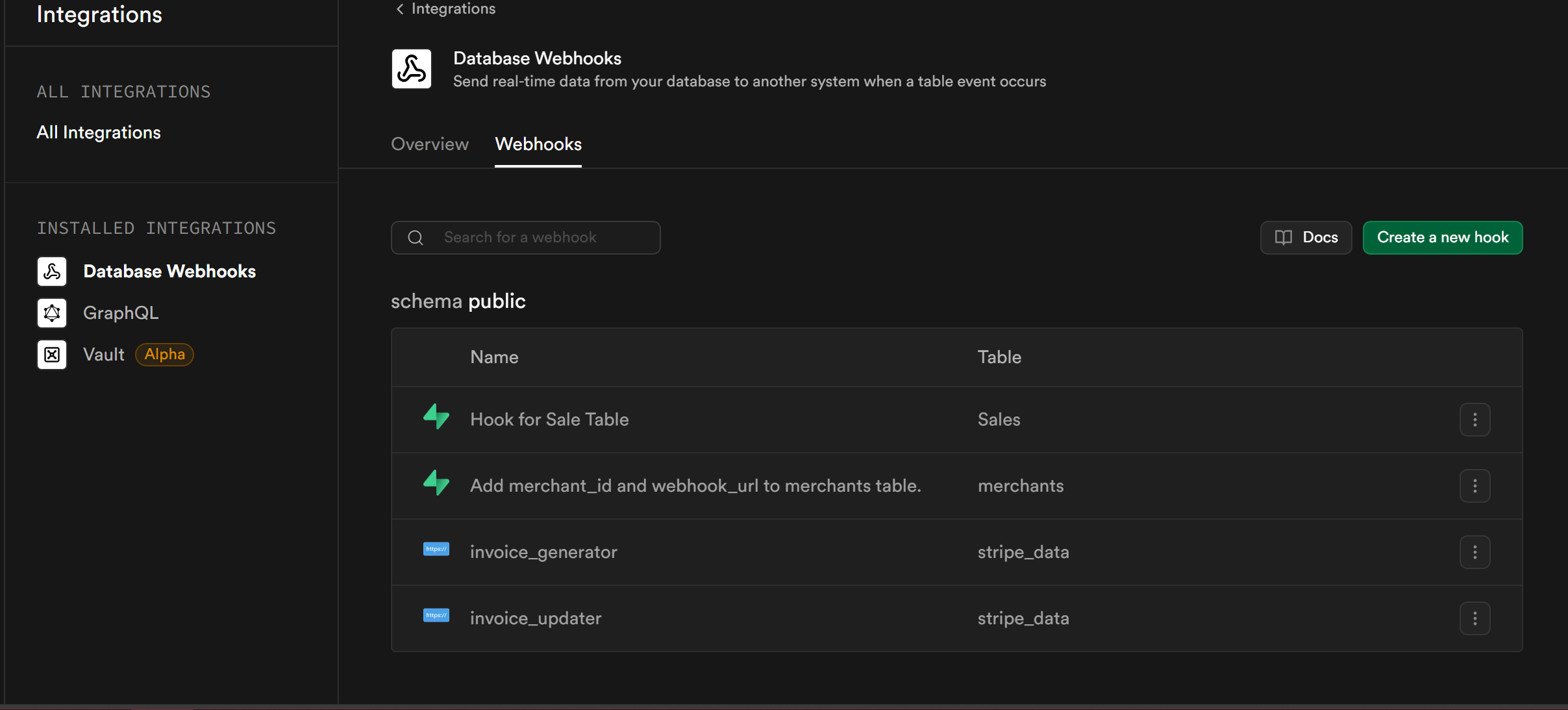
Task: Click https icon beside invoice_updater
Action: tap(436, 616)
